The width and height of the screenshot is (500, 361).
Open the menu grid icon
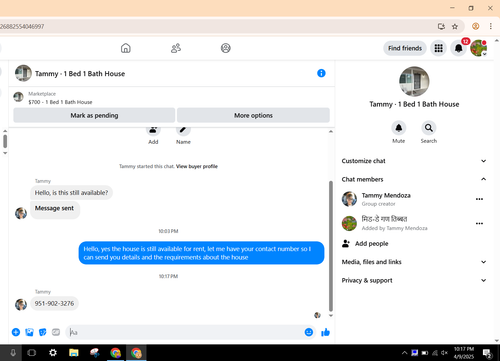438,48
